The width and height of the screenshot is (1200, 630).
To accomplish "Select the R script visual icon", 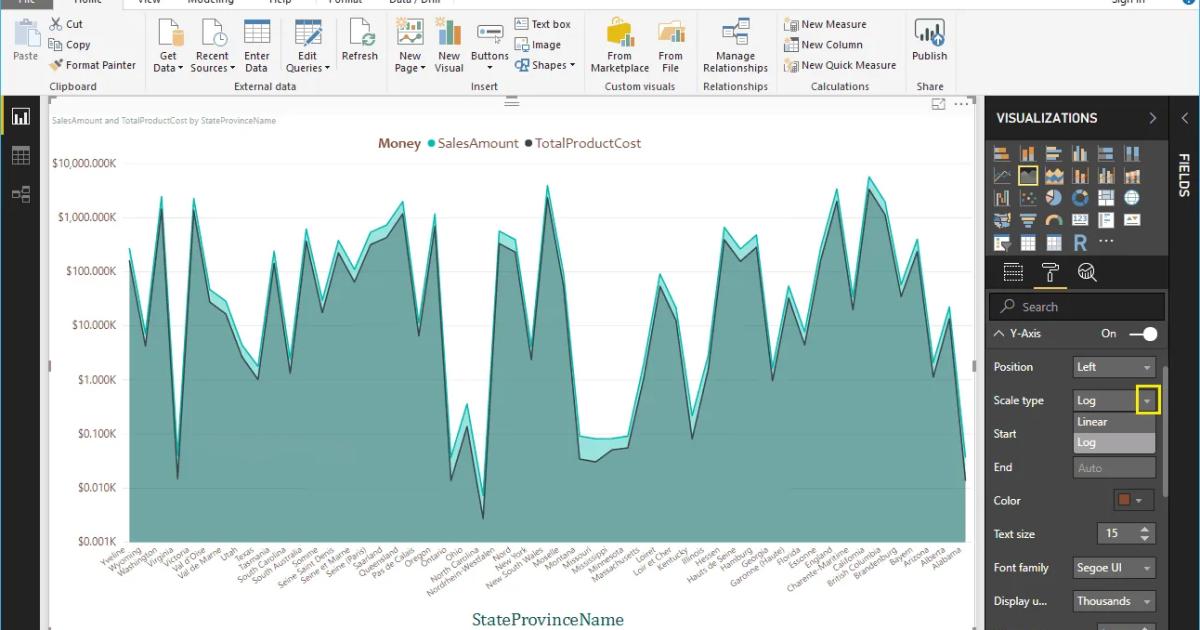I will (x=1079, y=242).
